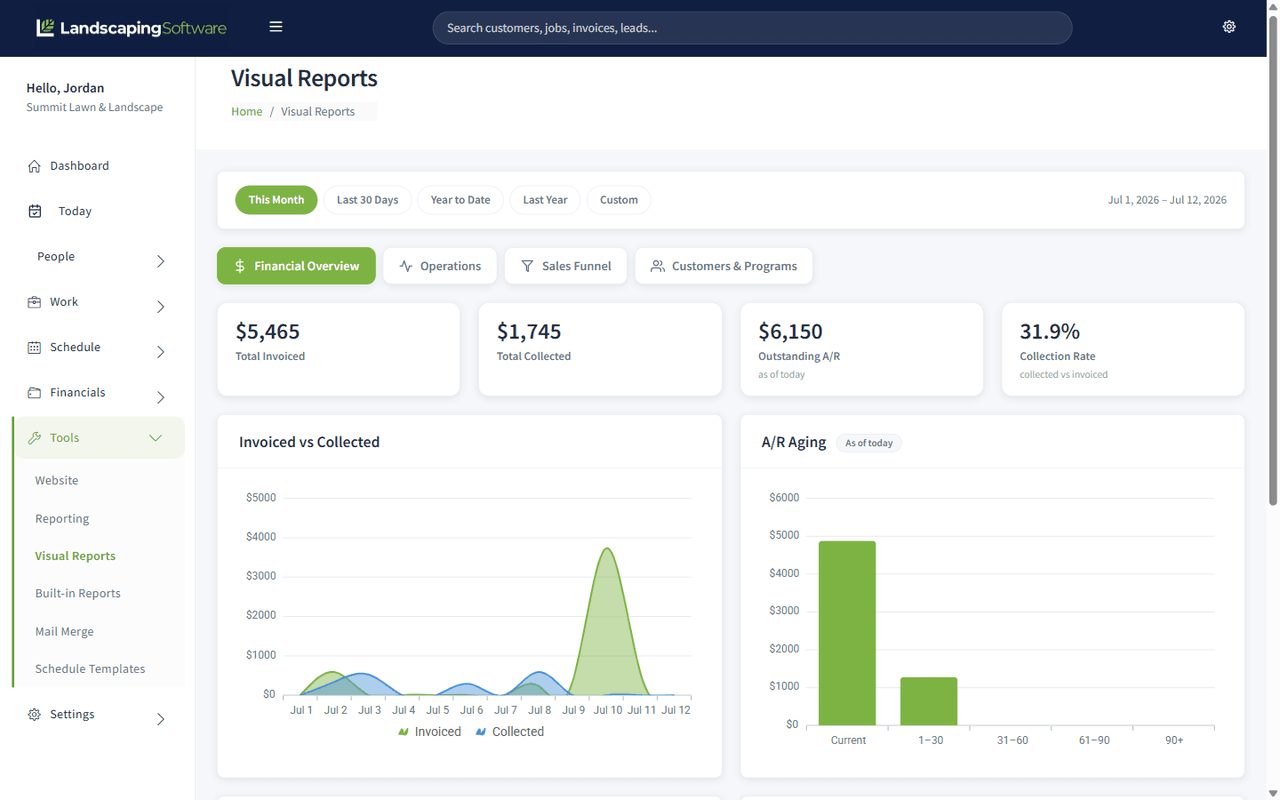1280x800 pixels.
Task: Click the Jul 10 peak in Invoiced chart
Action: point(607,549)
